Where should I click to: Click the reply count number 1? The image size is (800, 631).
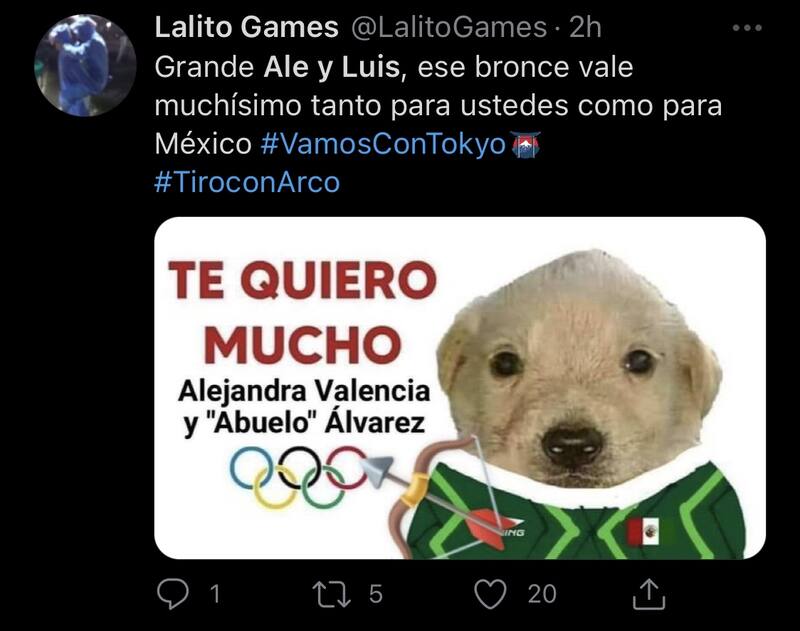[x=215, y=594]
